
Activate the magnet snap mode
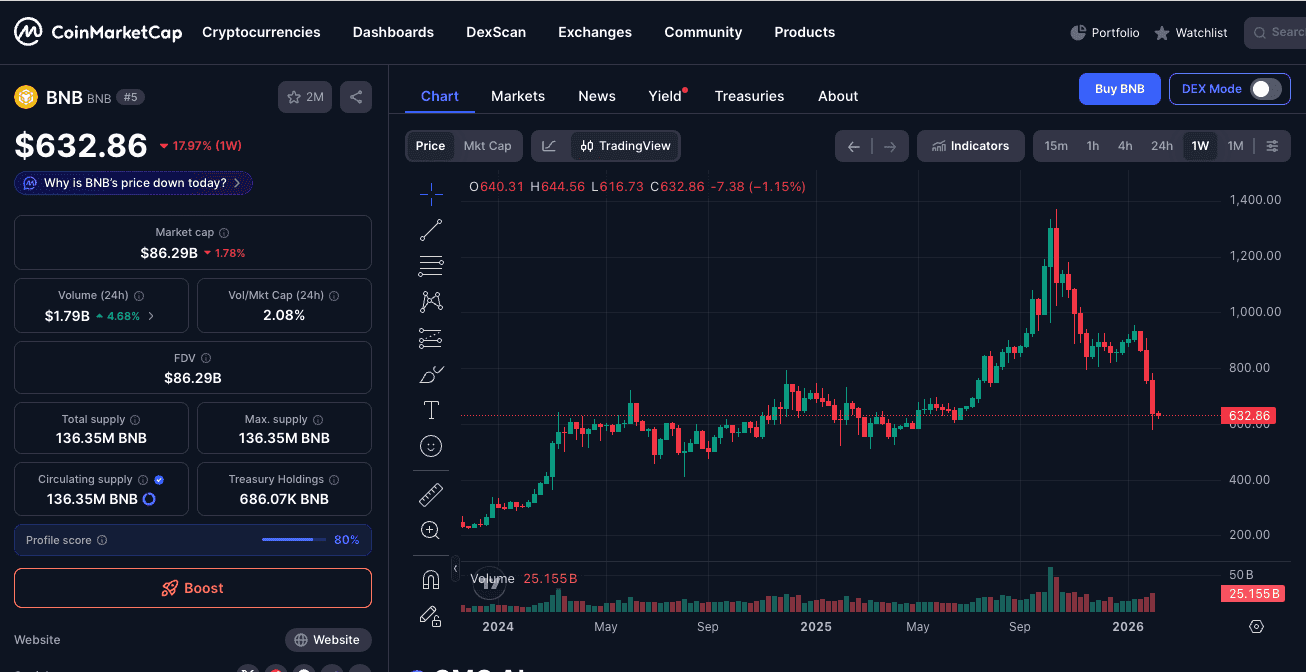coord(431,580)
